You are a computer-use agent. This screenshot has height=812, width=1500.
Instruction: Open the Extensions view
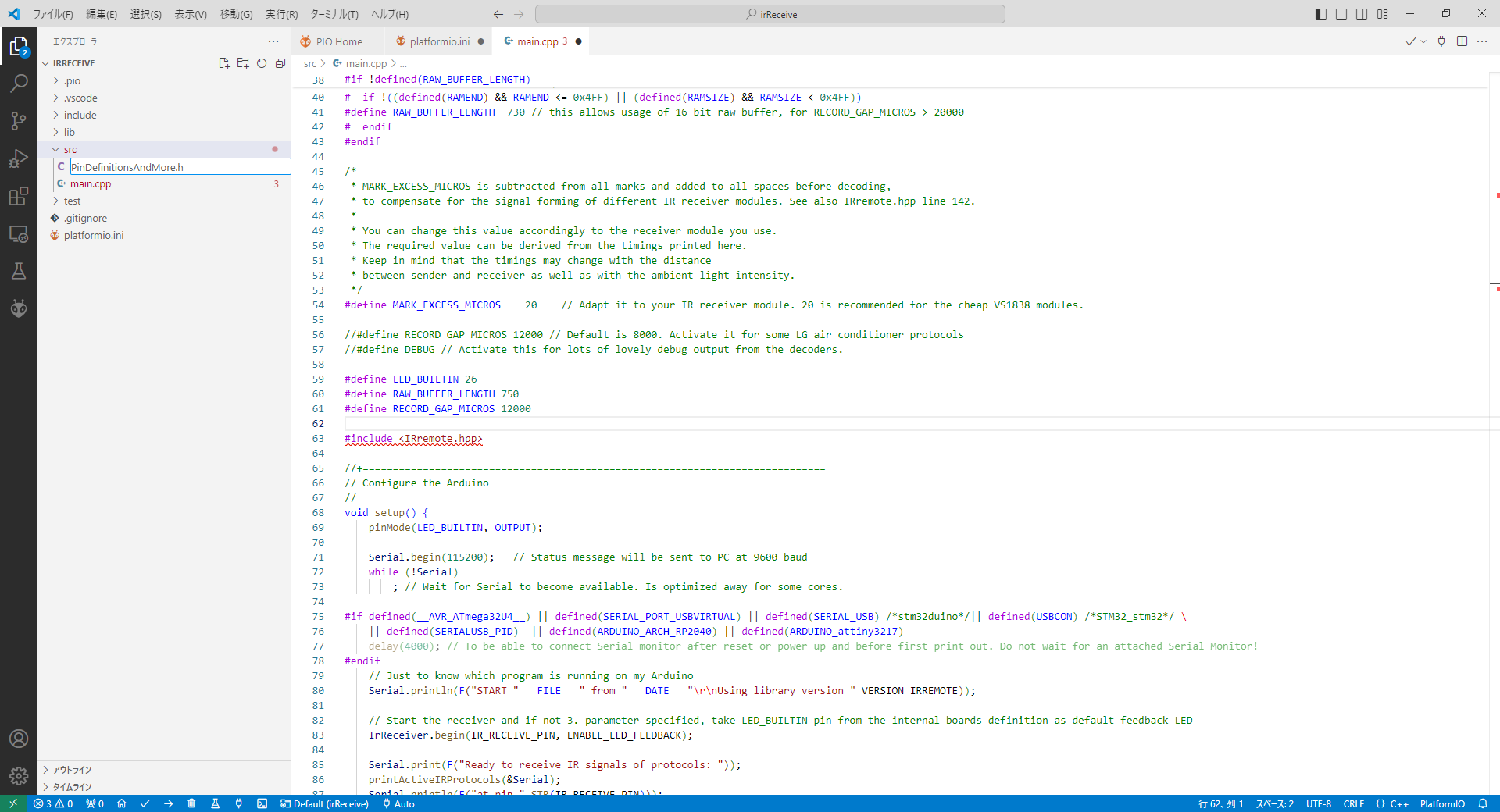19,196
